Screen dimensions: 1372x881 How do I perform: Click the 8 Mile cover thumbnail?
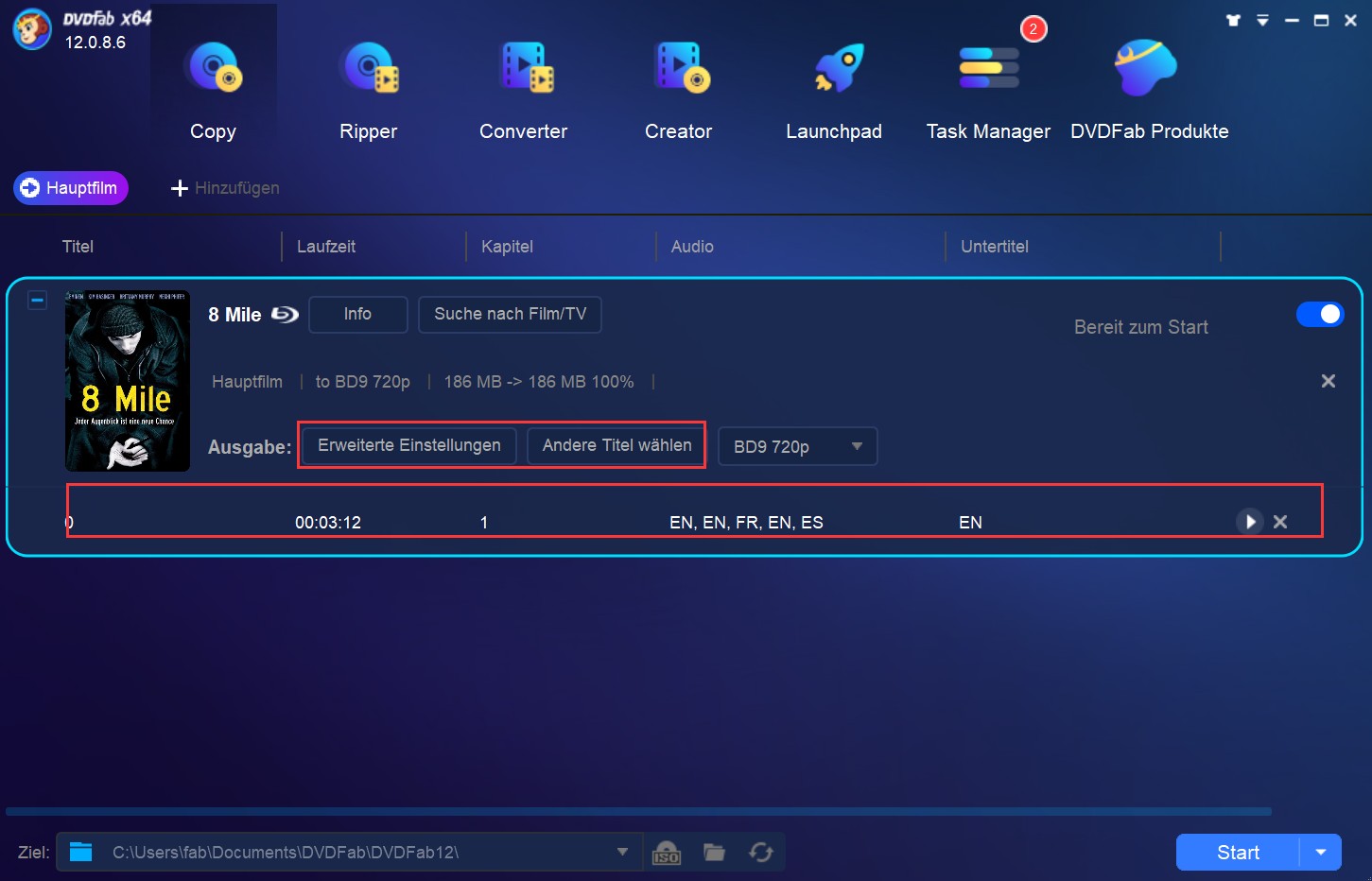click(128, 381)
